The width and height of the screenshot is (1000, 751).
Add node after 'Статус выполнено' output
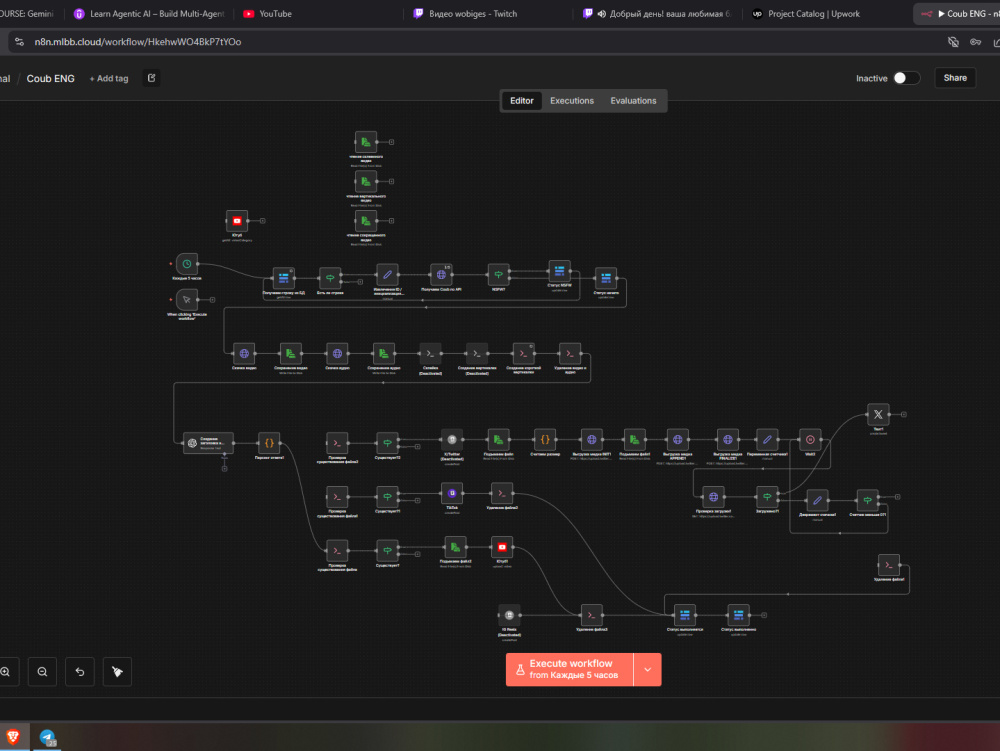[764, 615]
